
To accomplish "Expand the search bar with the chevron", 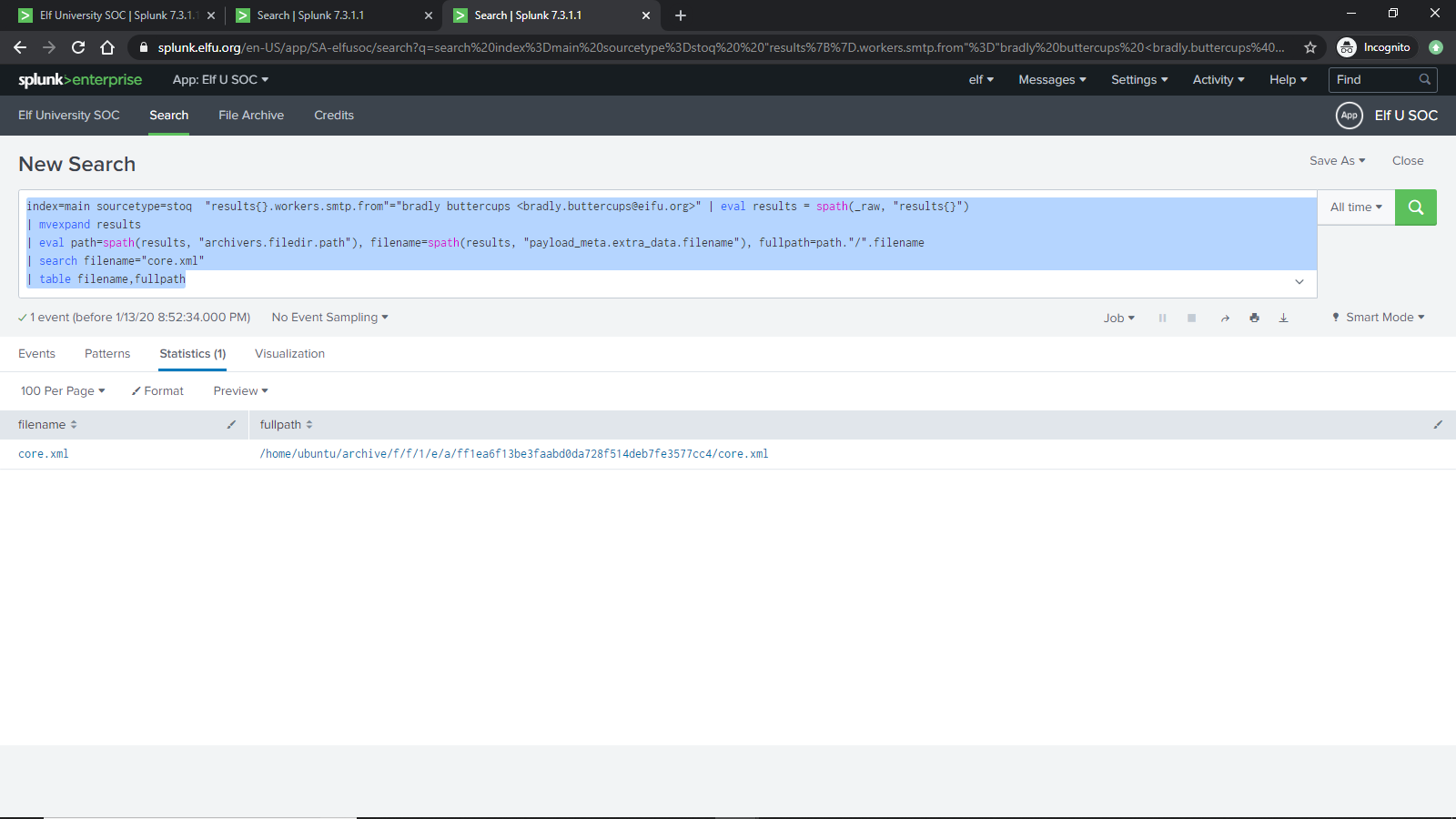I will 1299,282.
